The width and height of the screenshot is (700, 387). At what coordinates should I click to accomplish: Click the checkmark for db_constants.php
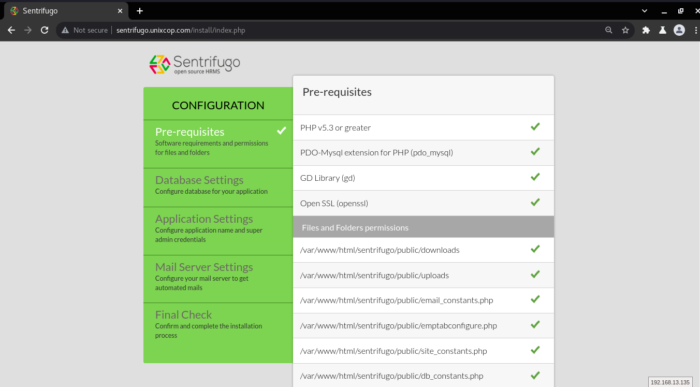pos(535,375)
